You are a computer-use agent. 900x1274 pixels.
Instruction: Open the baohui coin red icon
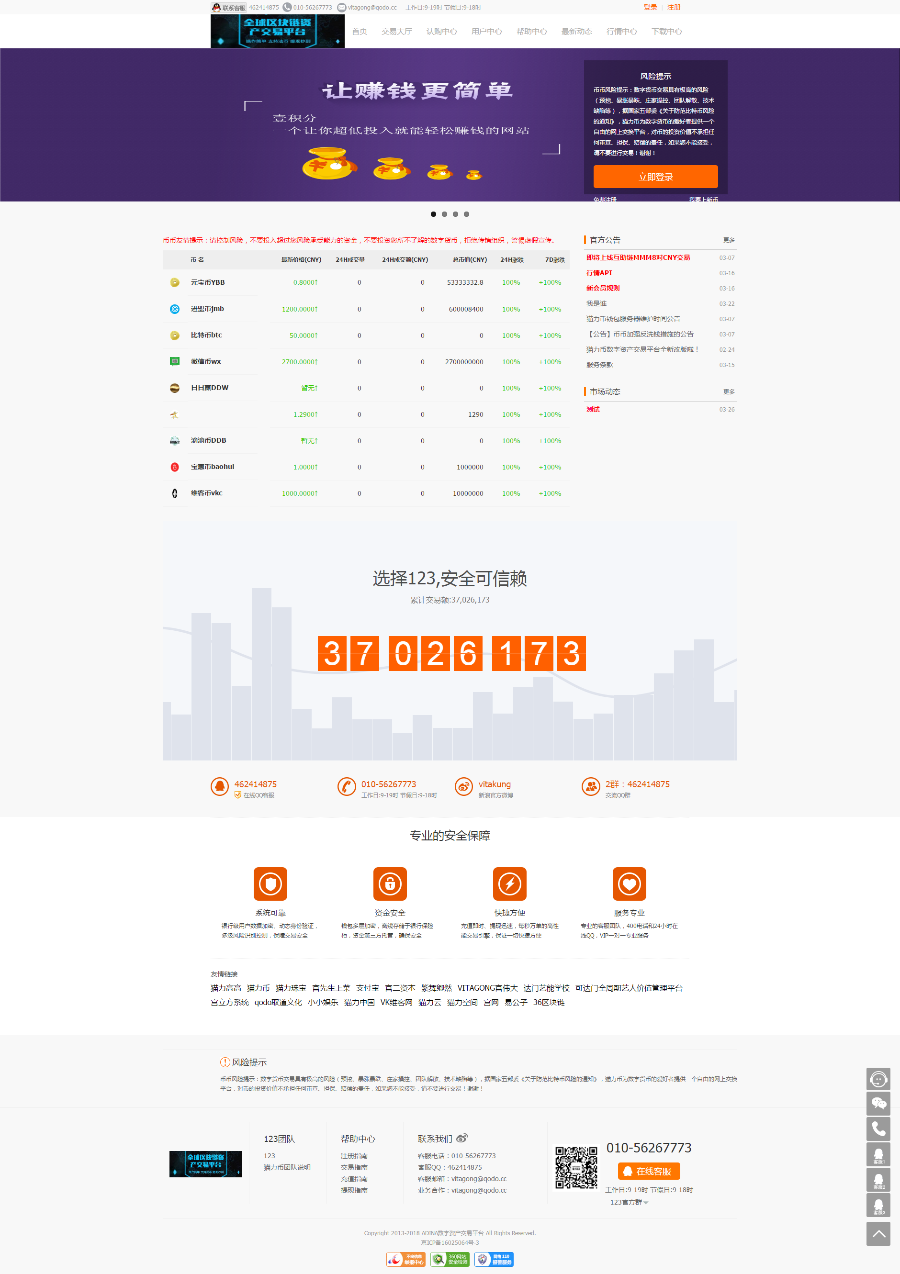pos(175,467)
